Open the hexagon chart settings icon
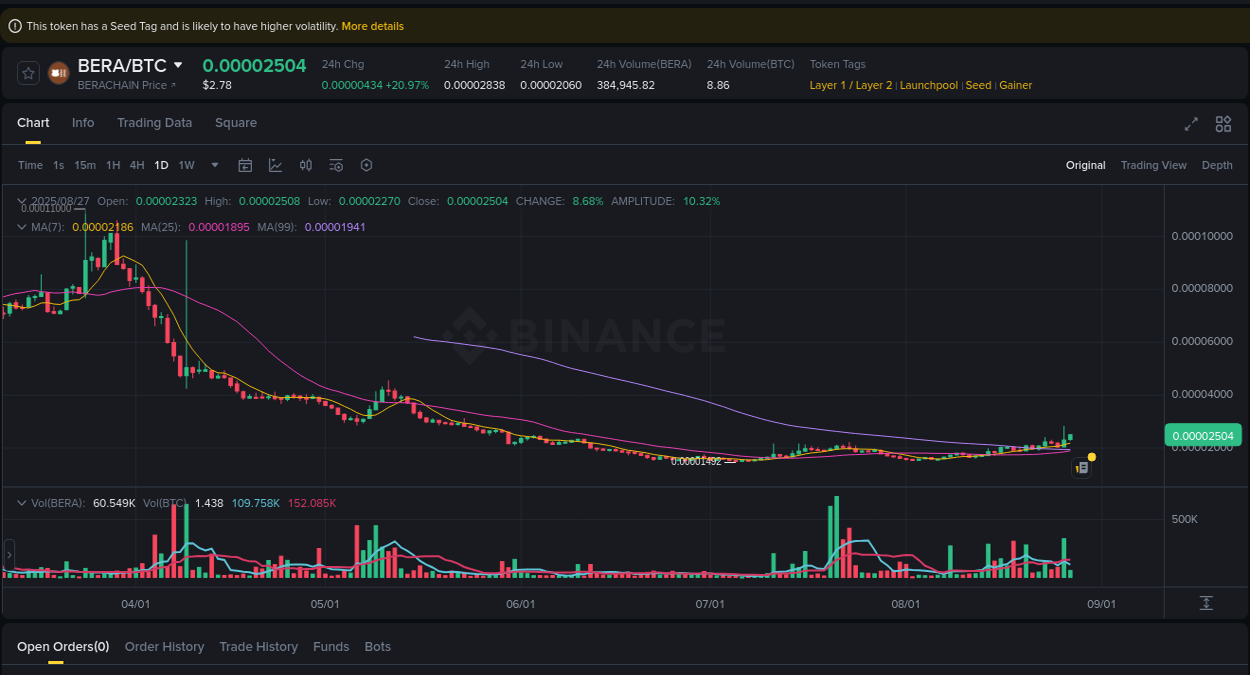Image resolution: width=1250 pixels, height=675 pixels. pyautogui.click(x=366, y=164)
